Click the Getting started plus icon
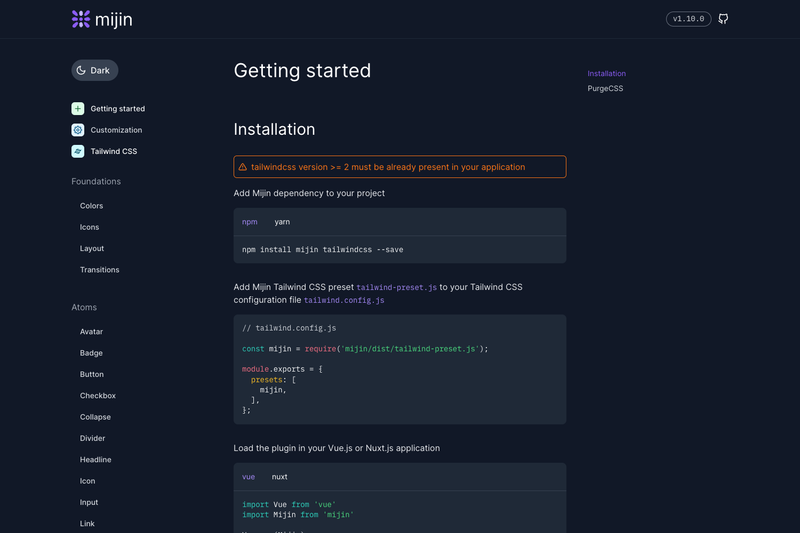This screenshot has height=533, width=800. [78, 109]
